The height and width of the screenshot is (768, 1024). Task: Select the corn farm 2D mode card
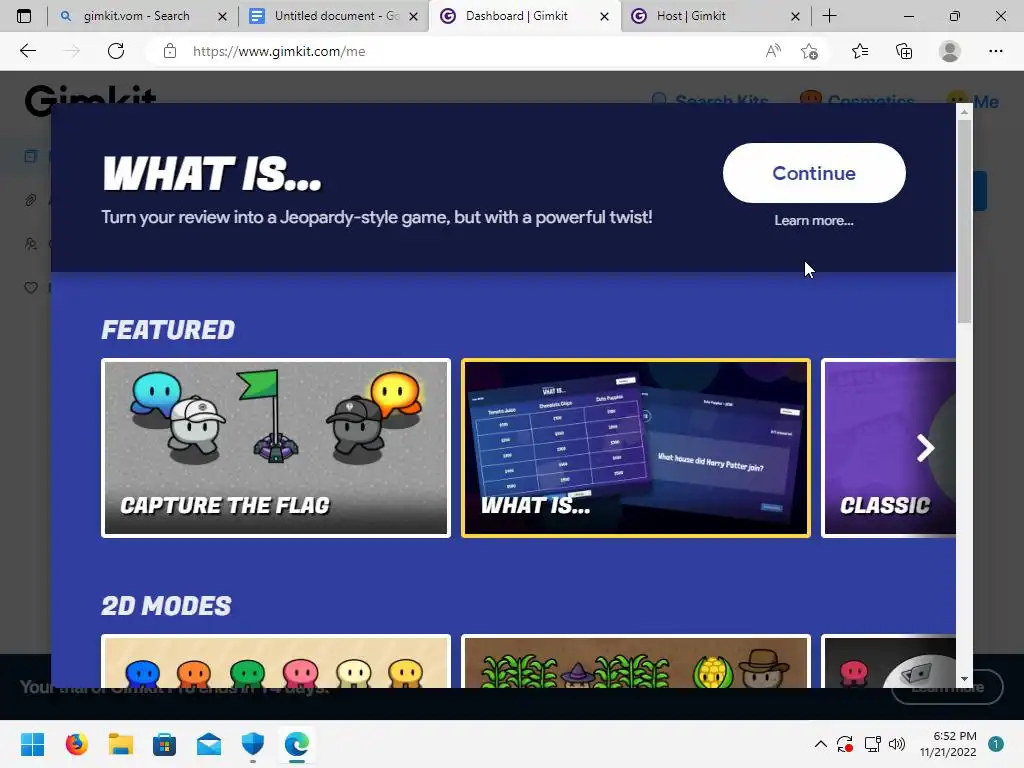(635, 661)
